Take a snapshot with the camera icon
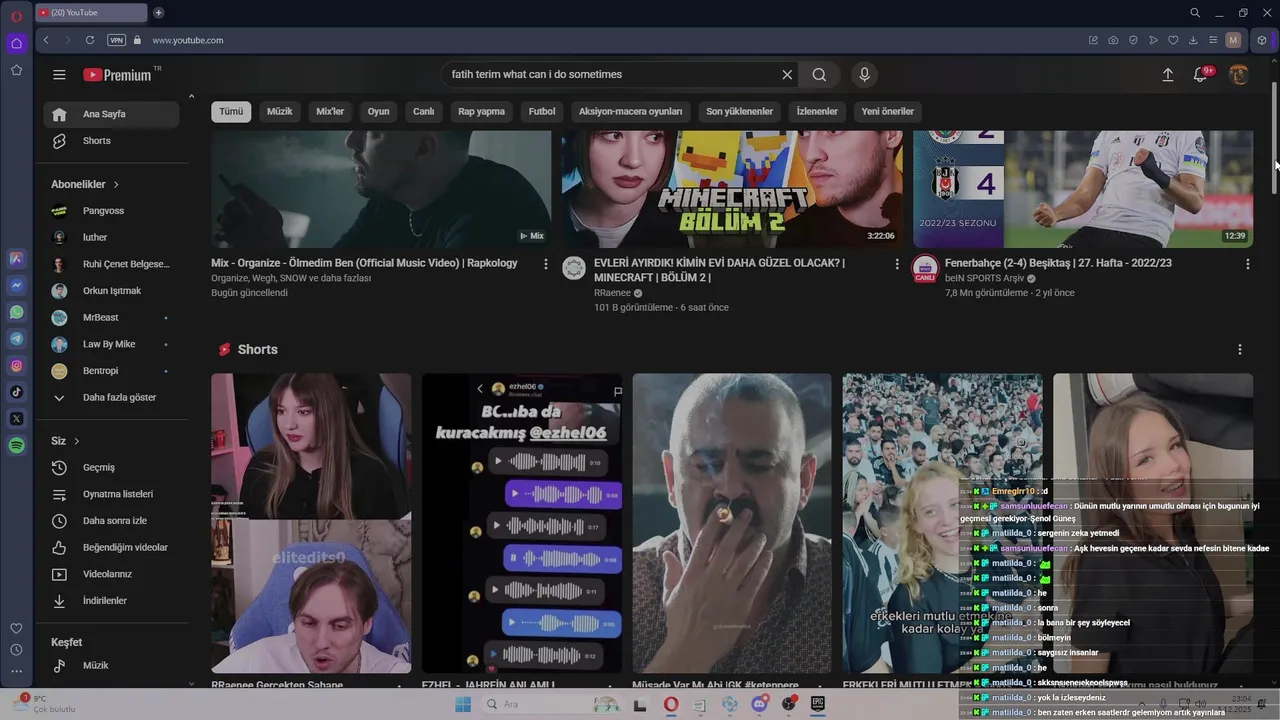The image size is (1280, 720). click(x=1113, y=40)
